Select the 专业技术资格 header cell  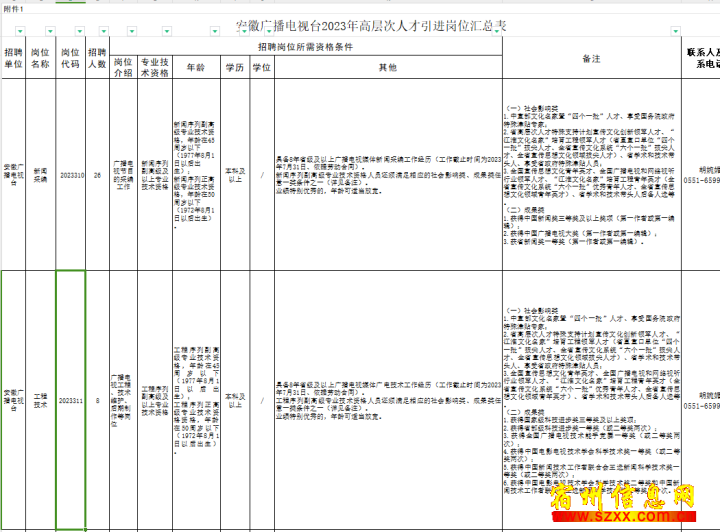[155, 67]
